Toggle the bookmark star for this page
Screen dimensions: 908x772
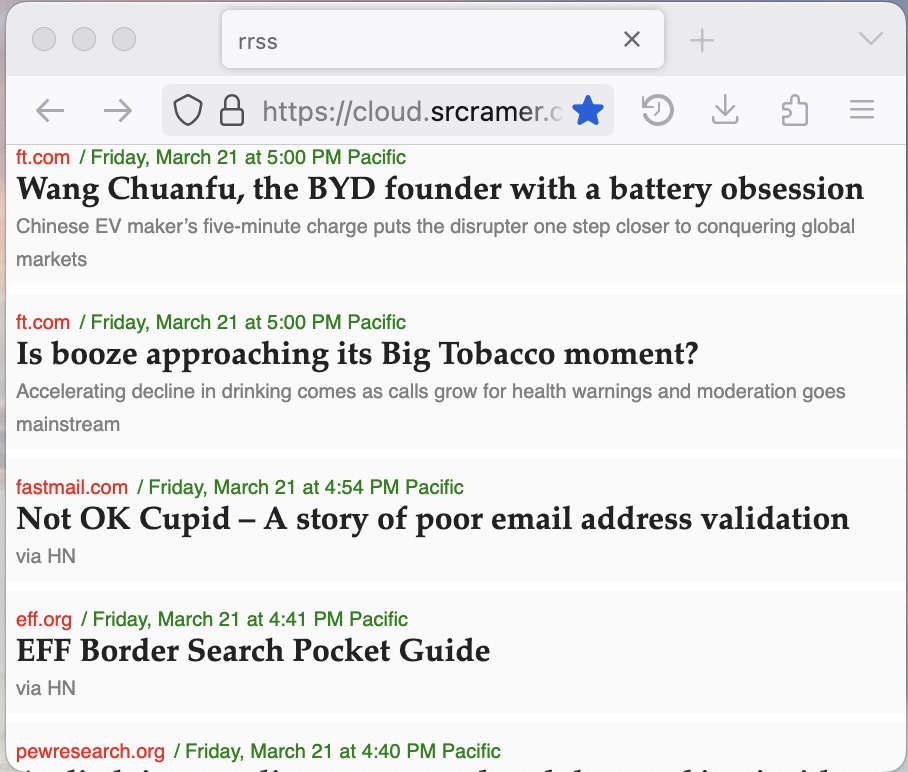(590, 110)
